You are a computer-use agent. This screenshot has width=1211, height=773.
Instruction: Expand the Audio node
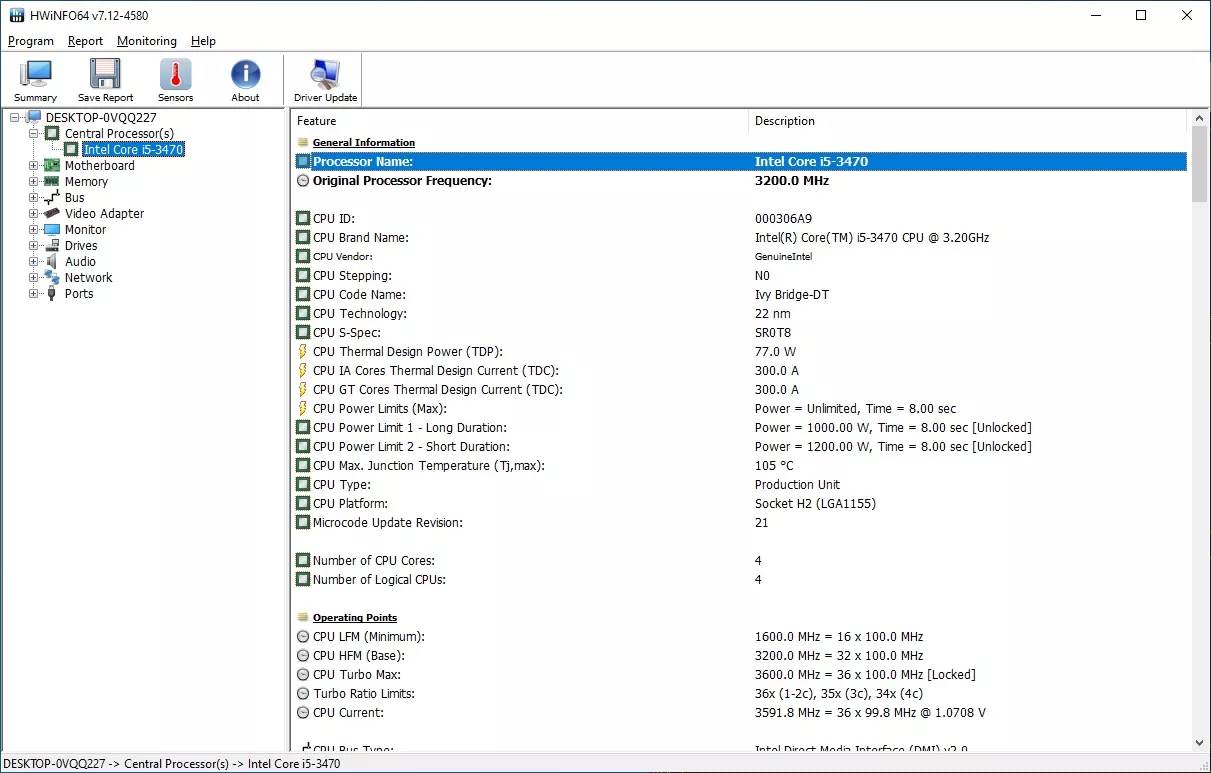click(x=34, y=262)
